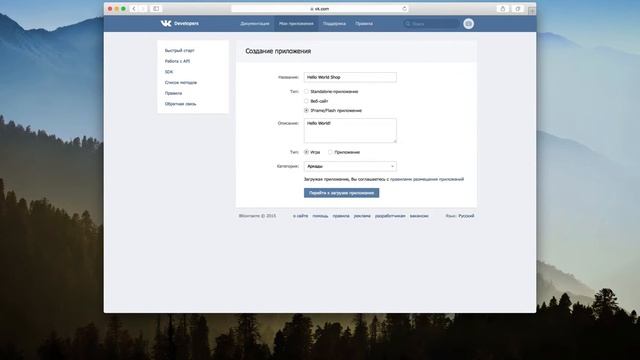Select the Веб-сайт radio option
Viewport: 640px width, 360px height.
pos(306,101)
